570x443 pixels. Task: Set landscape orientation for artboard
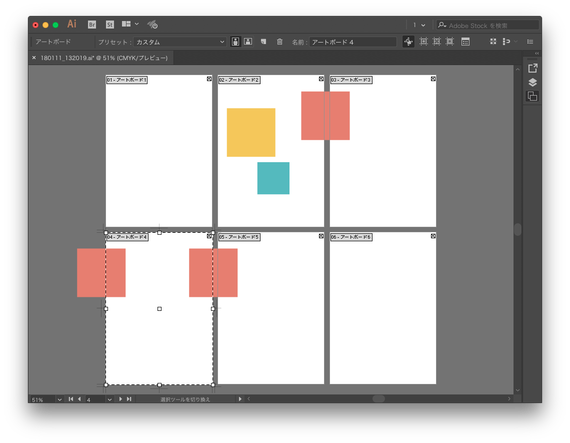(x=248, y=42)
